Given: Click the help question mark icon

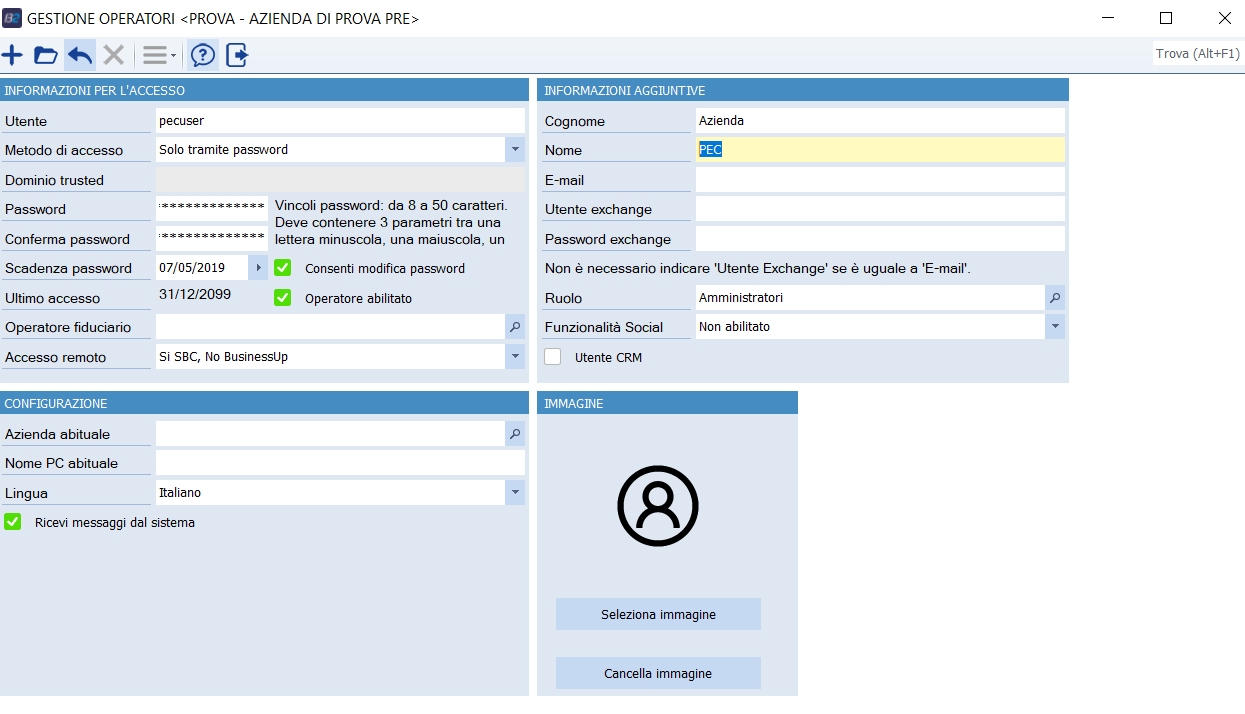Looking at the screenshot, I should coord(203,55).
